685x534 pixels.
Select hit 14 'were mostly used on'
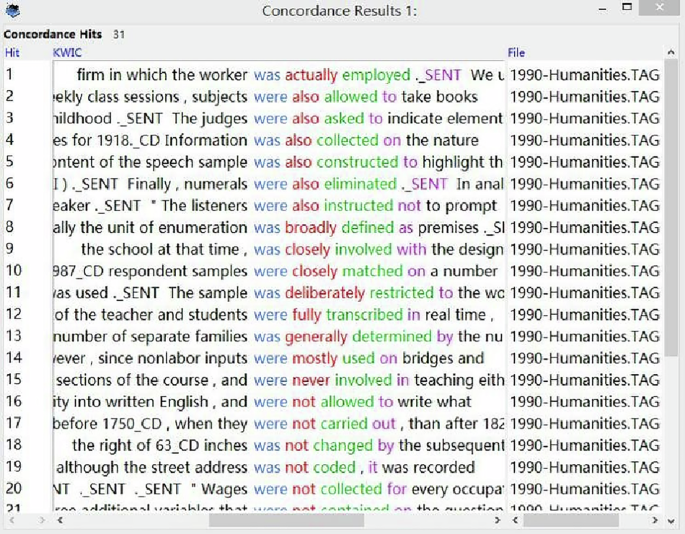(325, 358)
